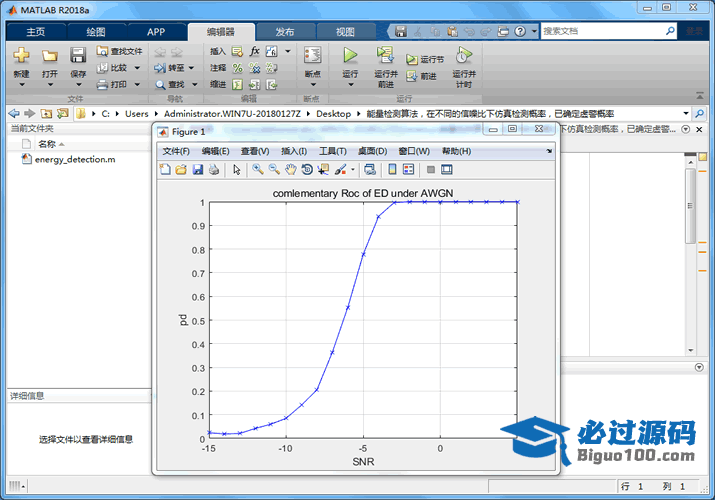
Task: Click the Print figure icon
Action: (214, 170)
